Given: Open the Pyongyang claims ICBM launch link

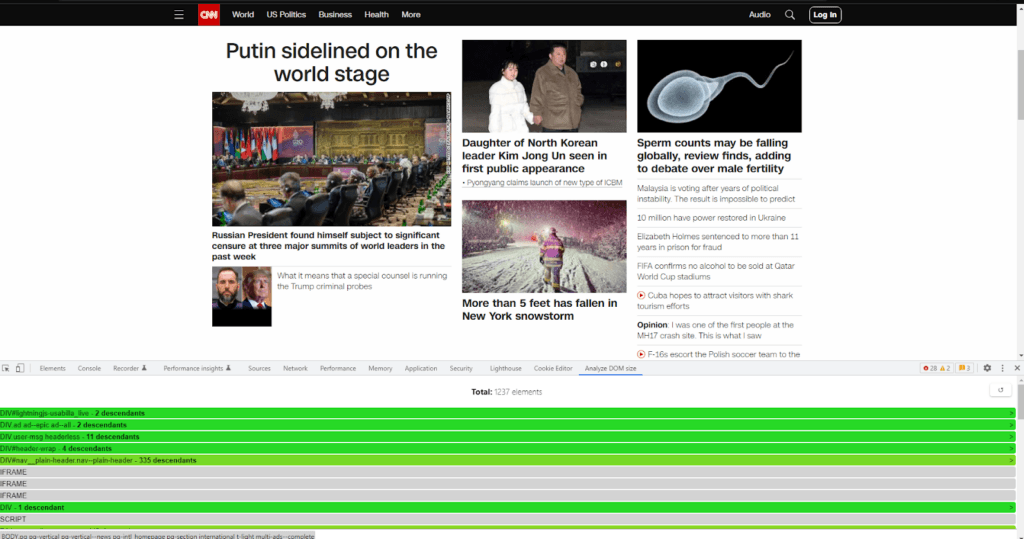Looking at the screenshot, I should tap(544, 182).
